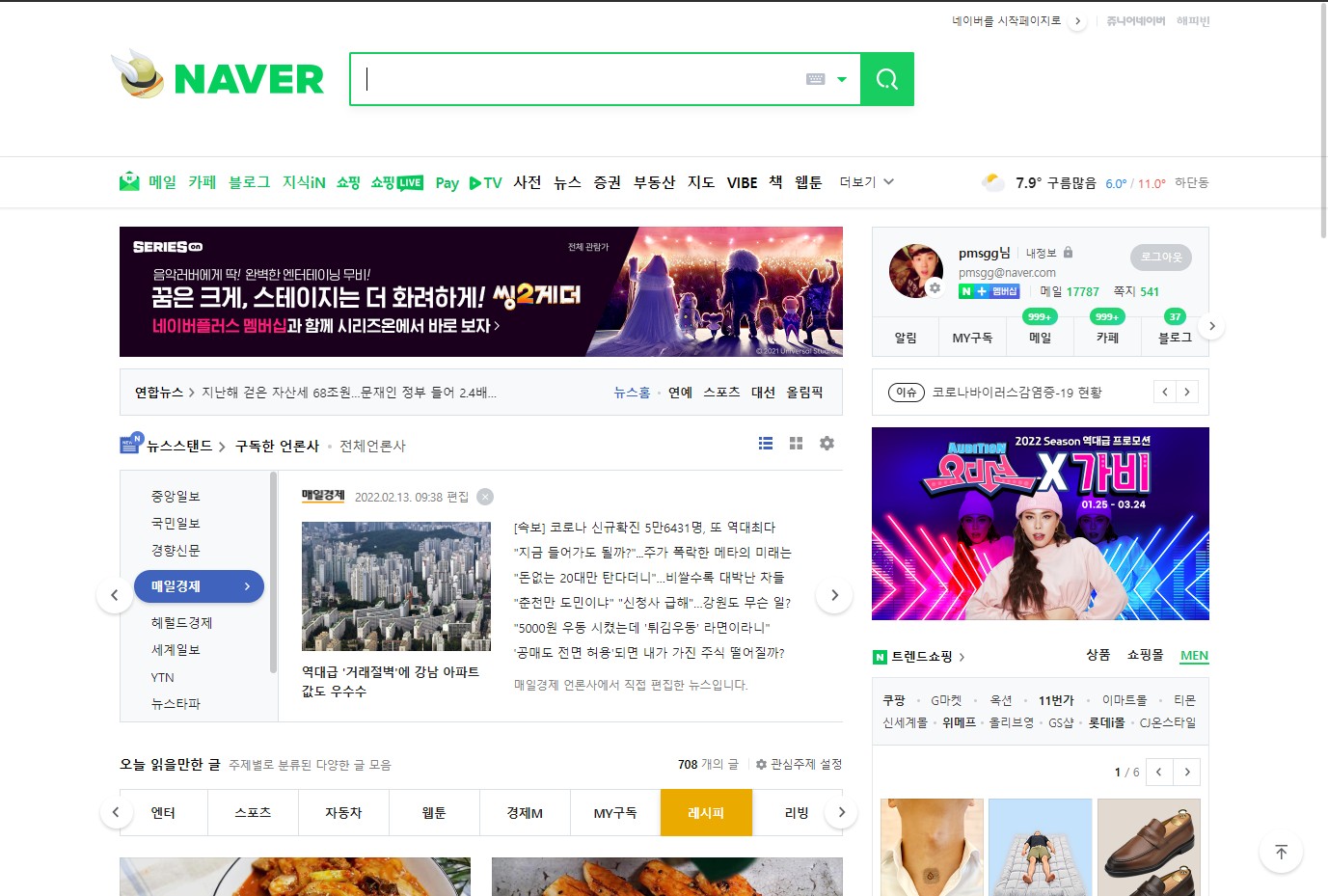Screen dimensions: 1328x896
Task: Show more account tabs with right chevron
Action: [1212, 327]
